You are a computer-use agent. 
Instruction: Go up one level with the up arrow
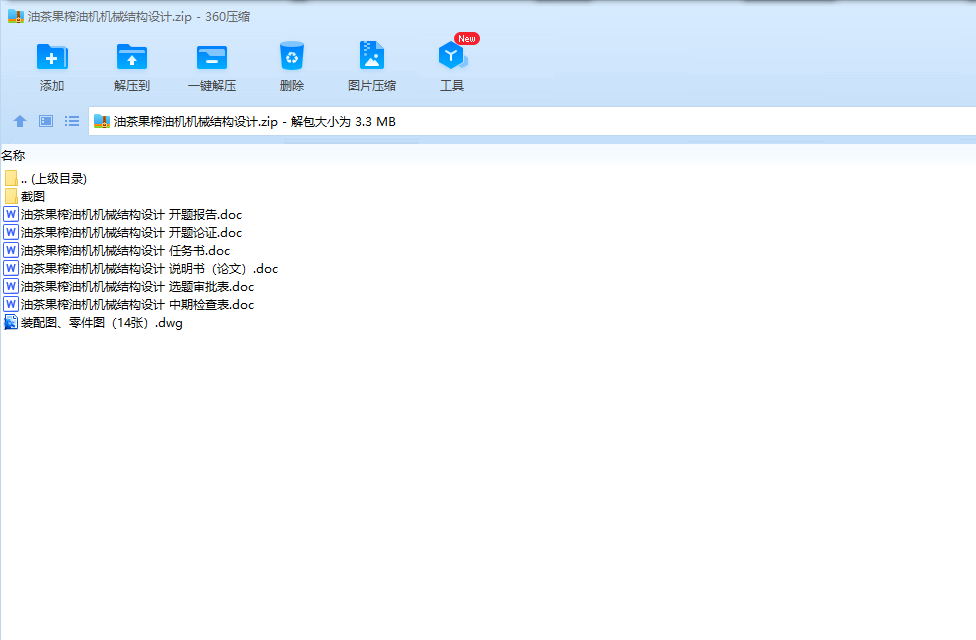tap(20, 121)
